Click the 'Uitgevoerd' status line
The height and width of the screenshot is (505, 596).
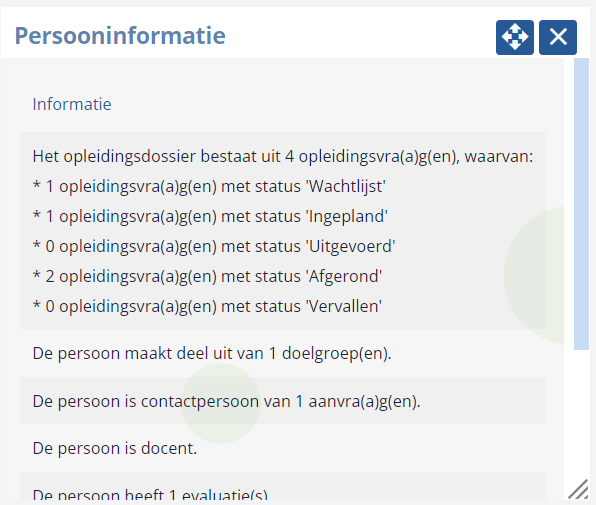pyautogui.click(x=214, y=247)
